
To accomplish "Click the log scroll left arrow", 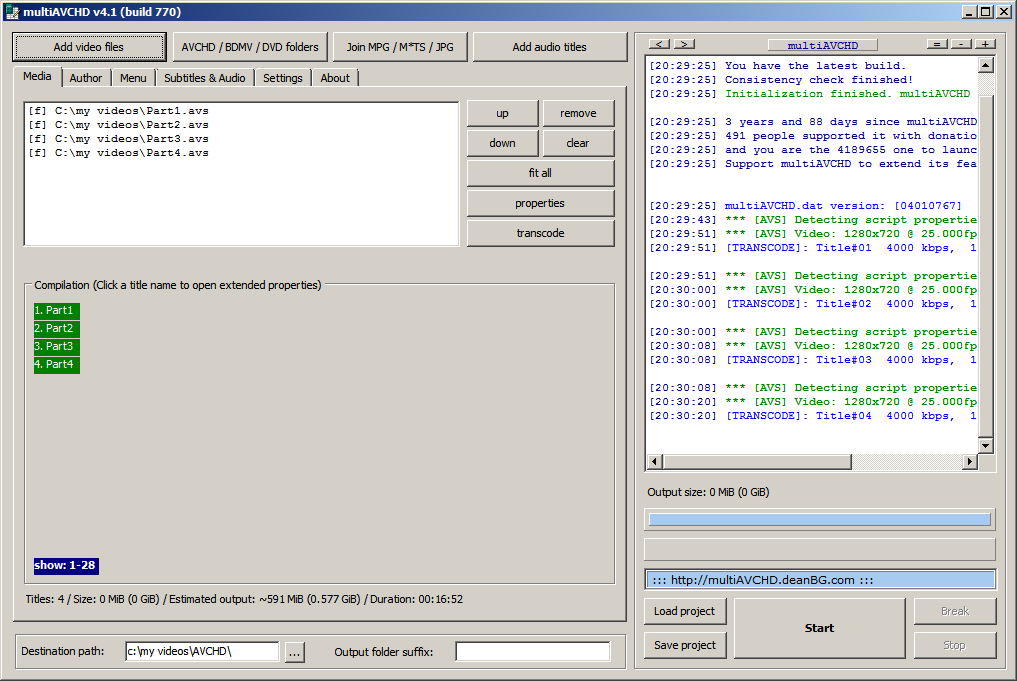I will click(654, 462).
